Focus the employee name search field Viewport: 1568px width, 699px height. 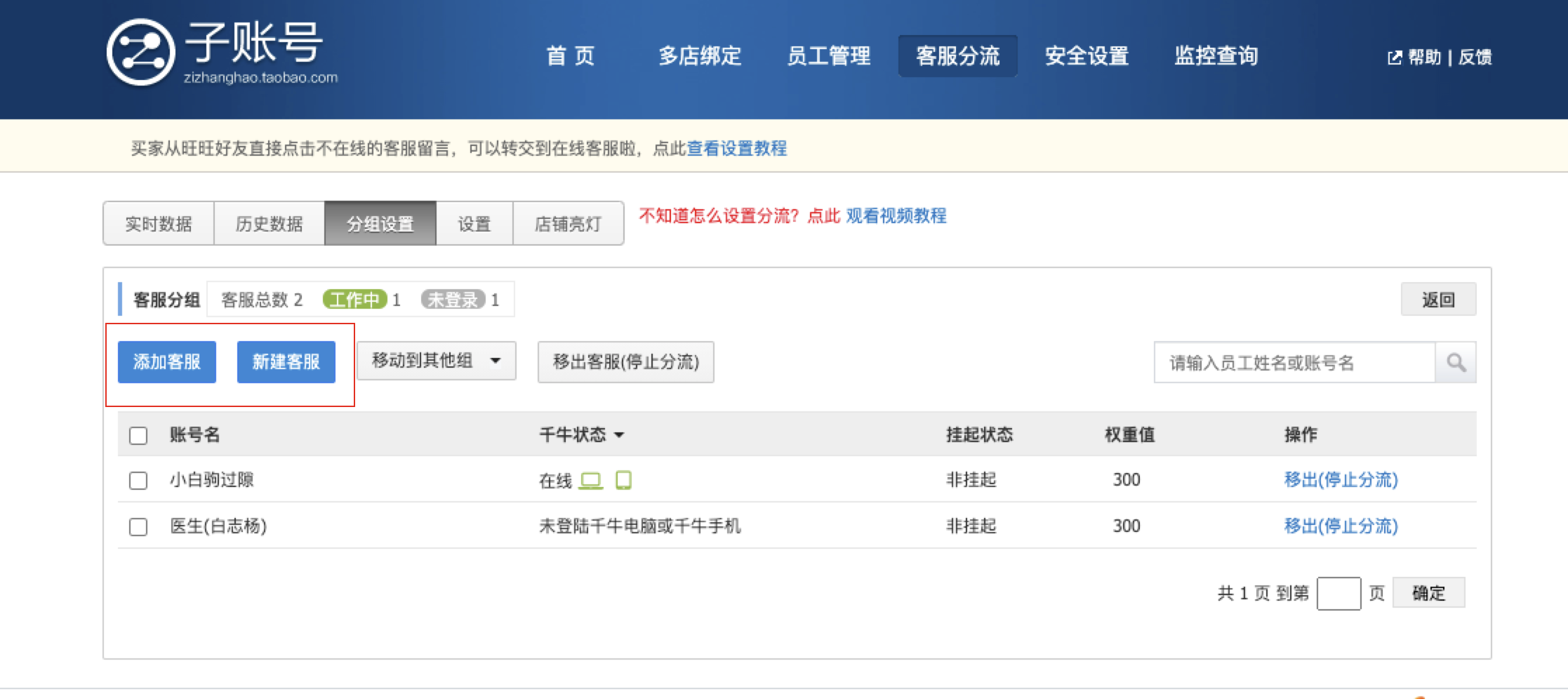click(x=1295, y=362)
